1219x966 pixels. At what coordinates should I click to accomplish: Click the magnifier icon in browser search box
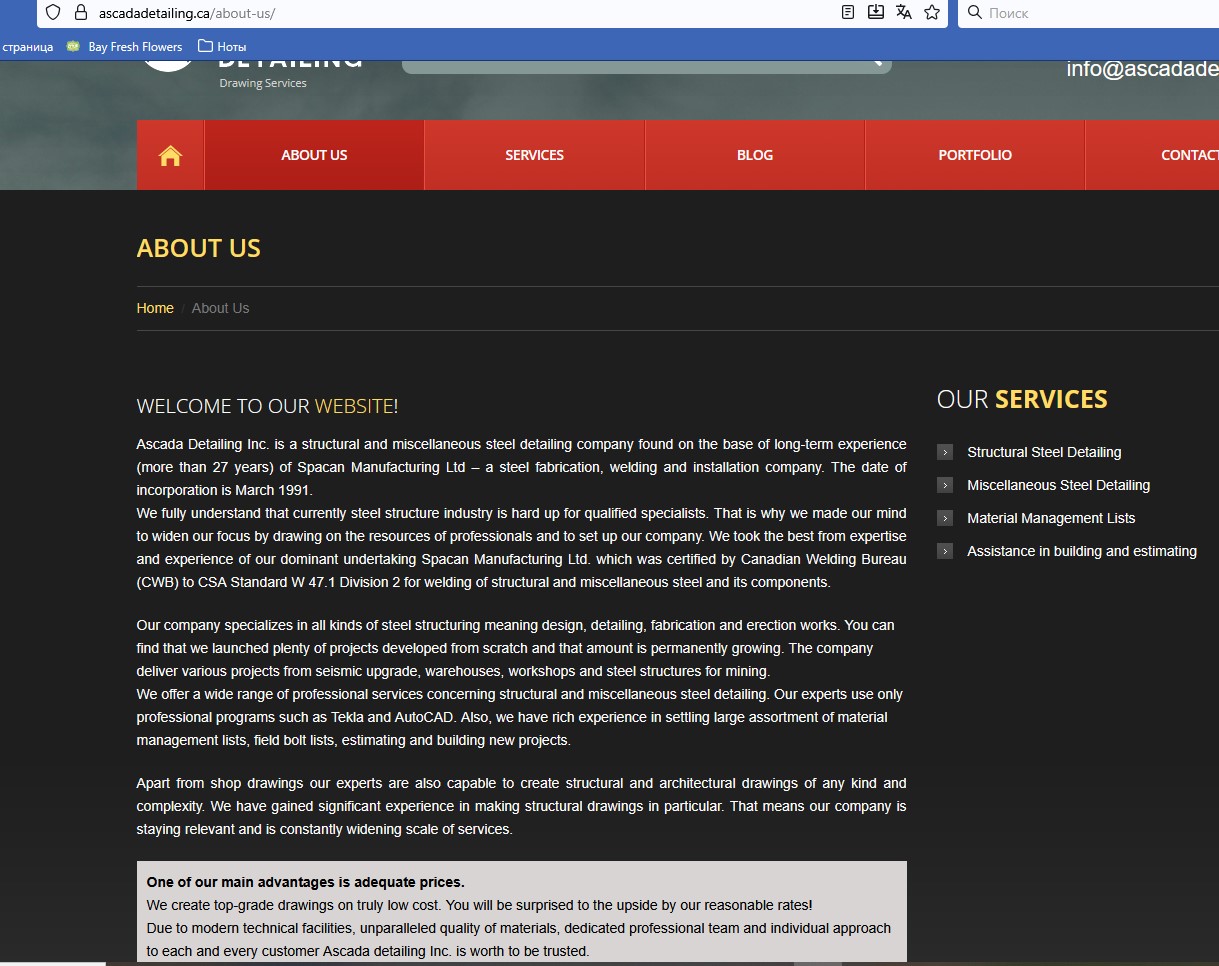[x=974, y=13]
